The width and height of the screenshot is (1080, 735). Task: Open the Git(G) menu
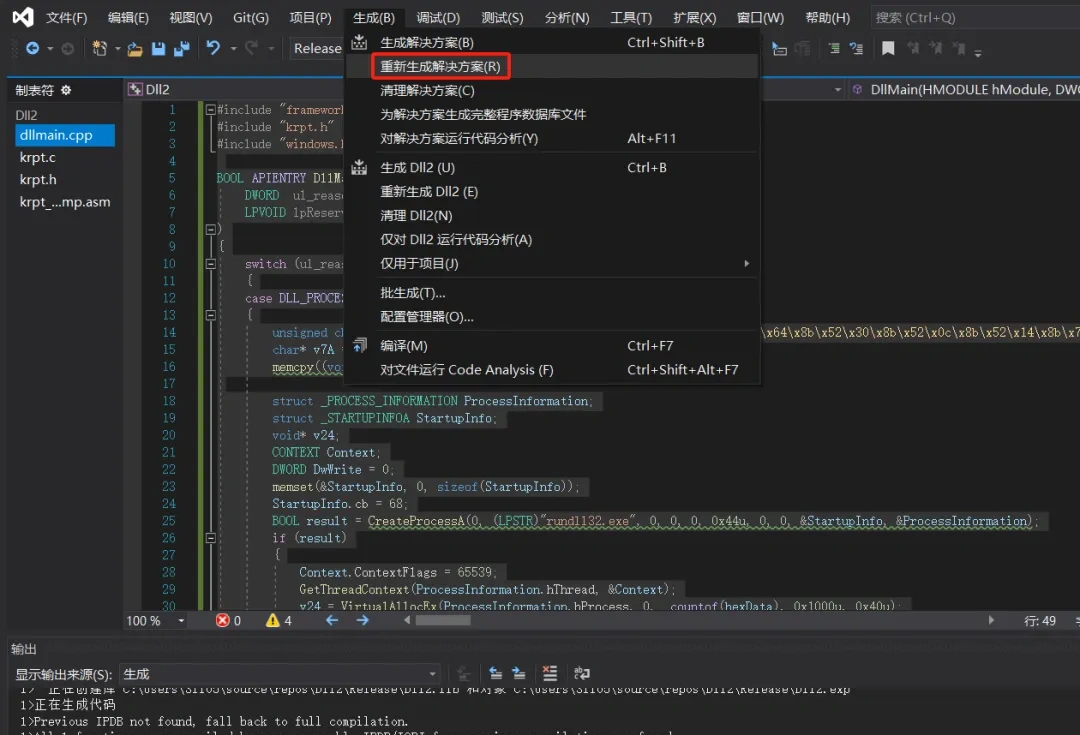[x=251, y=17]
